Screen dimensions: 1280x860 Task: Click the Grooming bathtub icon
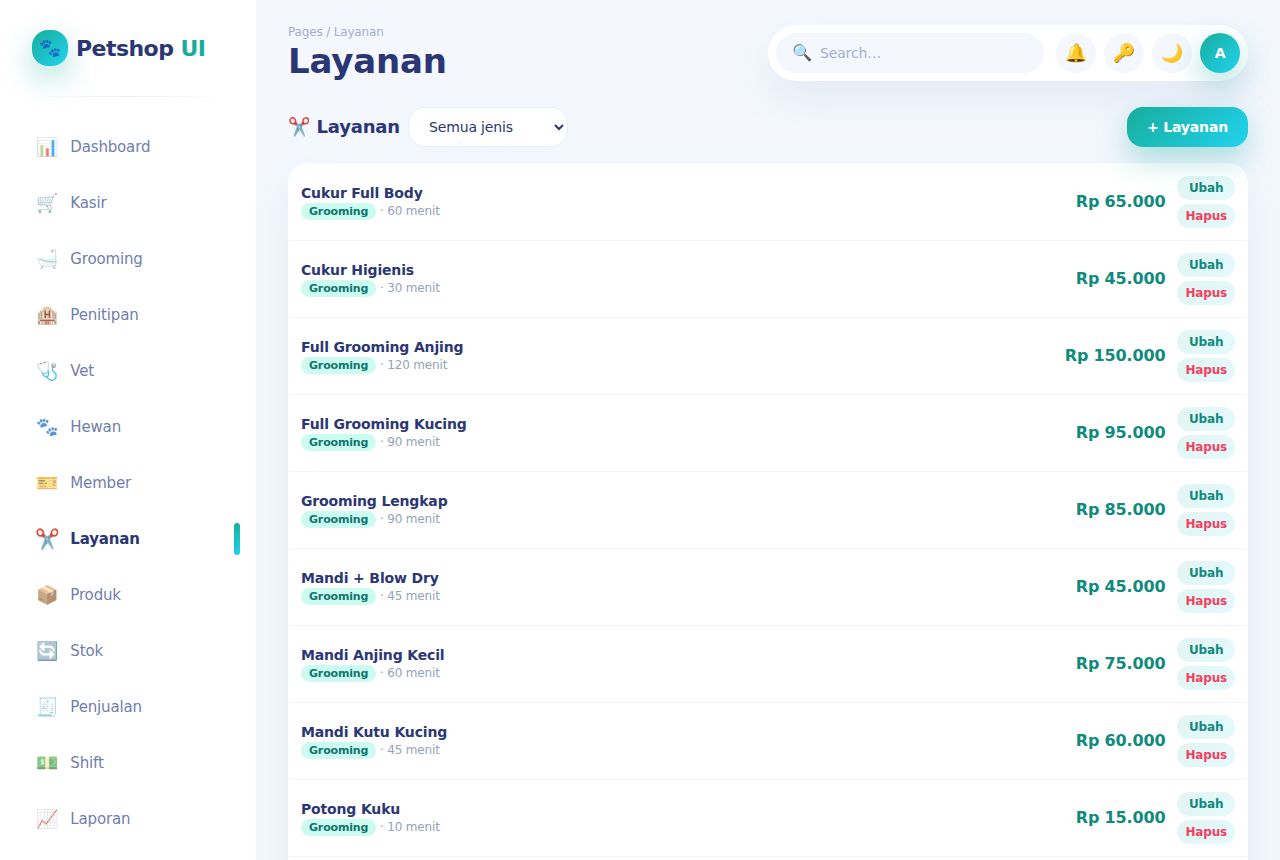click(x=47, y=259)
